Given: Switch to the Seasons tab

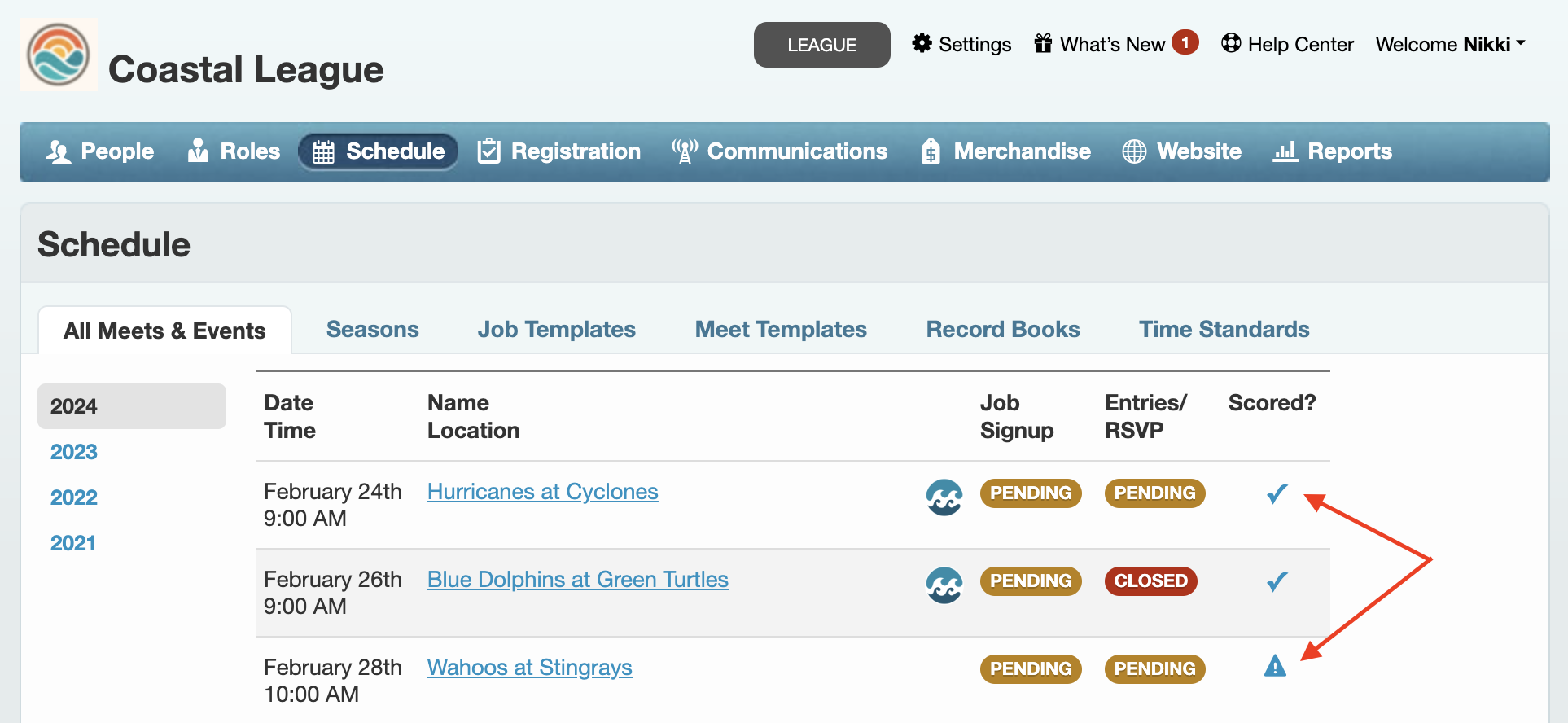Looking at the screenshot, I should click(373, 329).
